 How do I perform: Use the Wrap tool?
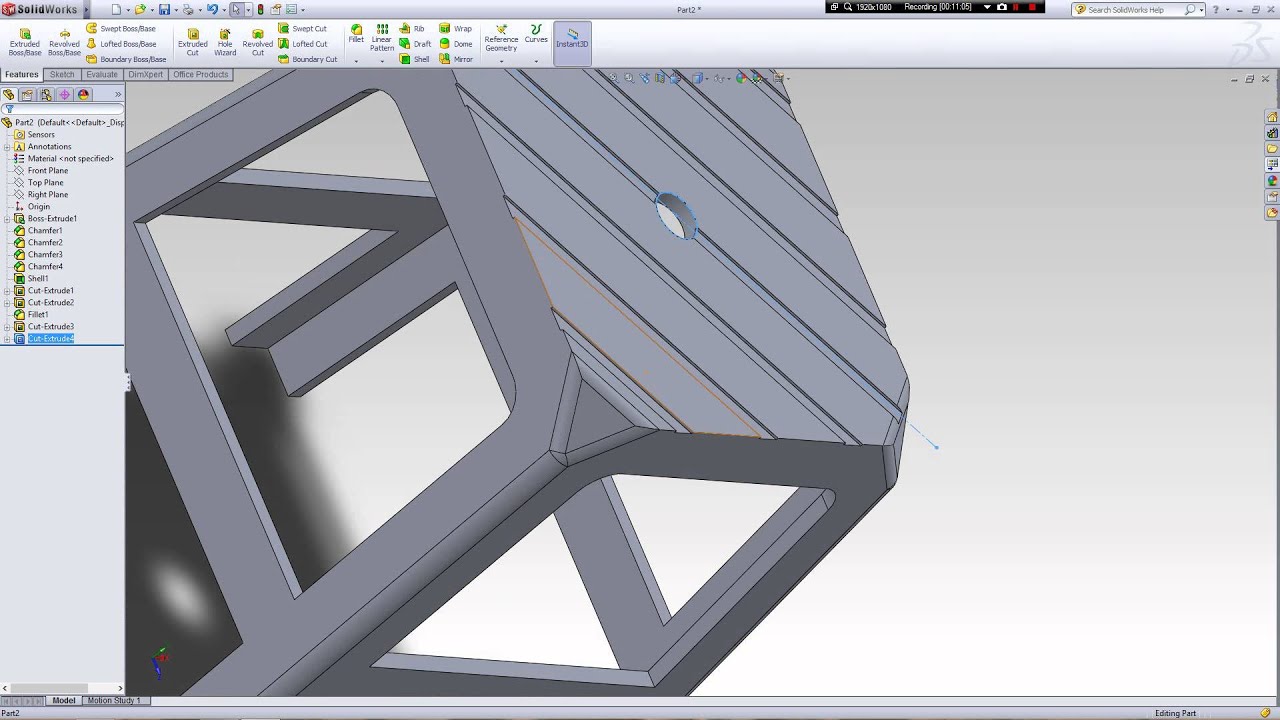click(x=455, y=29)
